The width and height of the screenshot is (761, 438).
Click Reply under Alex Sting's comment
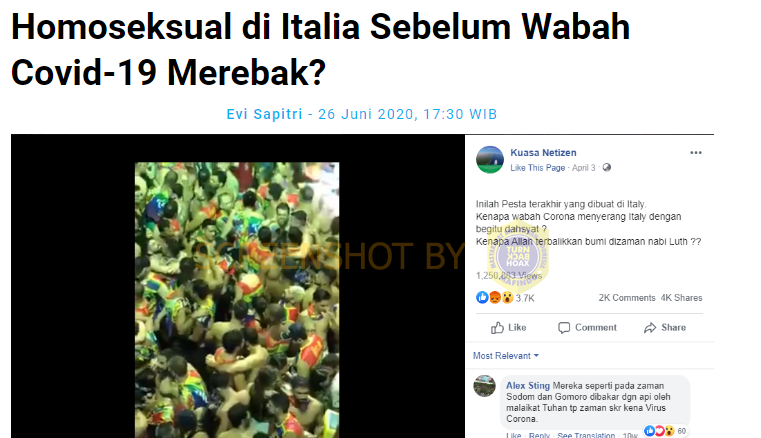[539, 435]
